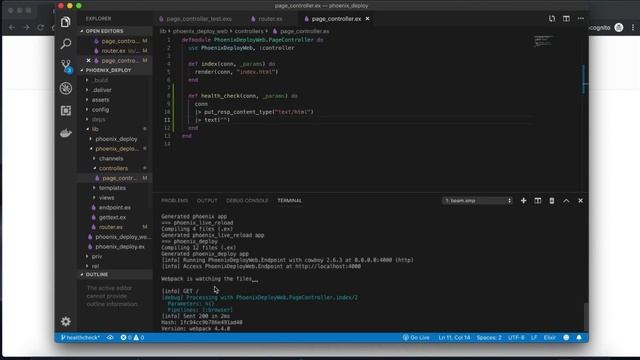Click the phoenix_deploy_web breadcrumb segment
This screenshot has height=360, width=640.
200,31
